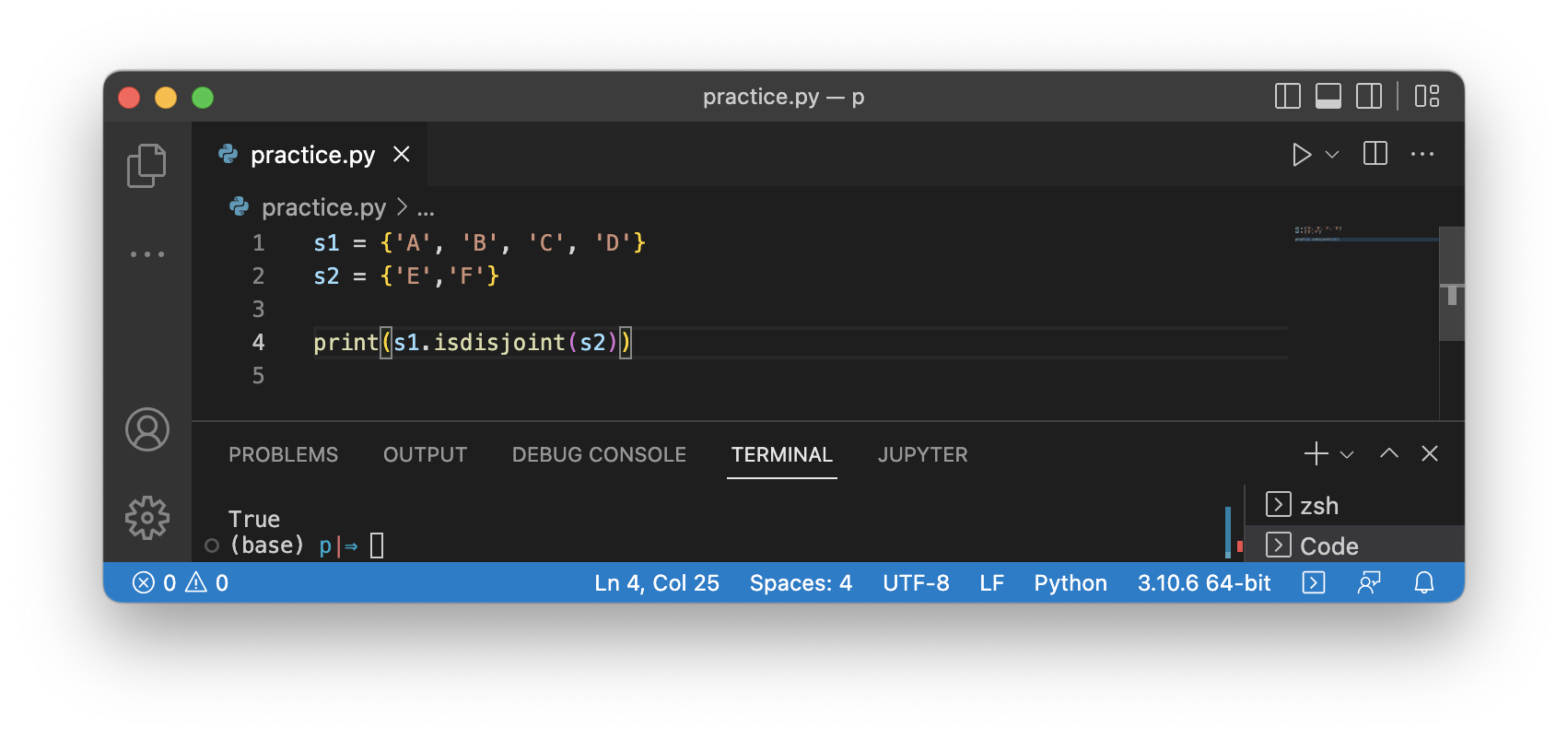1568x739 pixels.
Task: Click the True output in terminal
Action: [254, 519]
